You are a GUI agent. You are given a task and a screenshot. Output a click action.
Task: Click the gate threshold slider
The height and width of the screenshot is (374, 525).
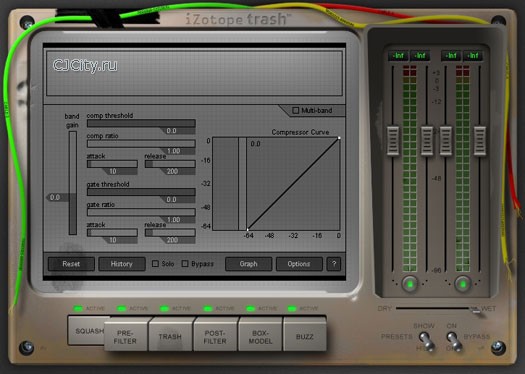[x=141, y=192]
